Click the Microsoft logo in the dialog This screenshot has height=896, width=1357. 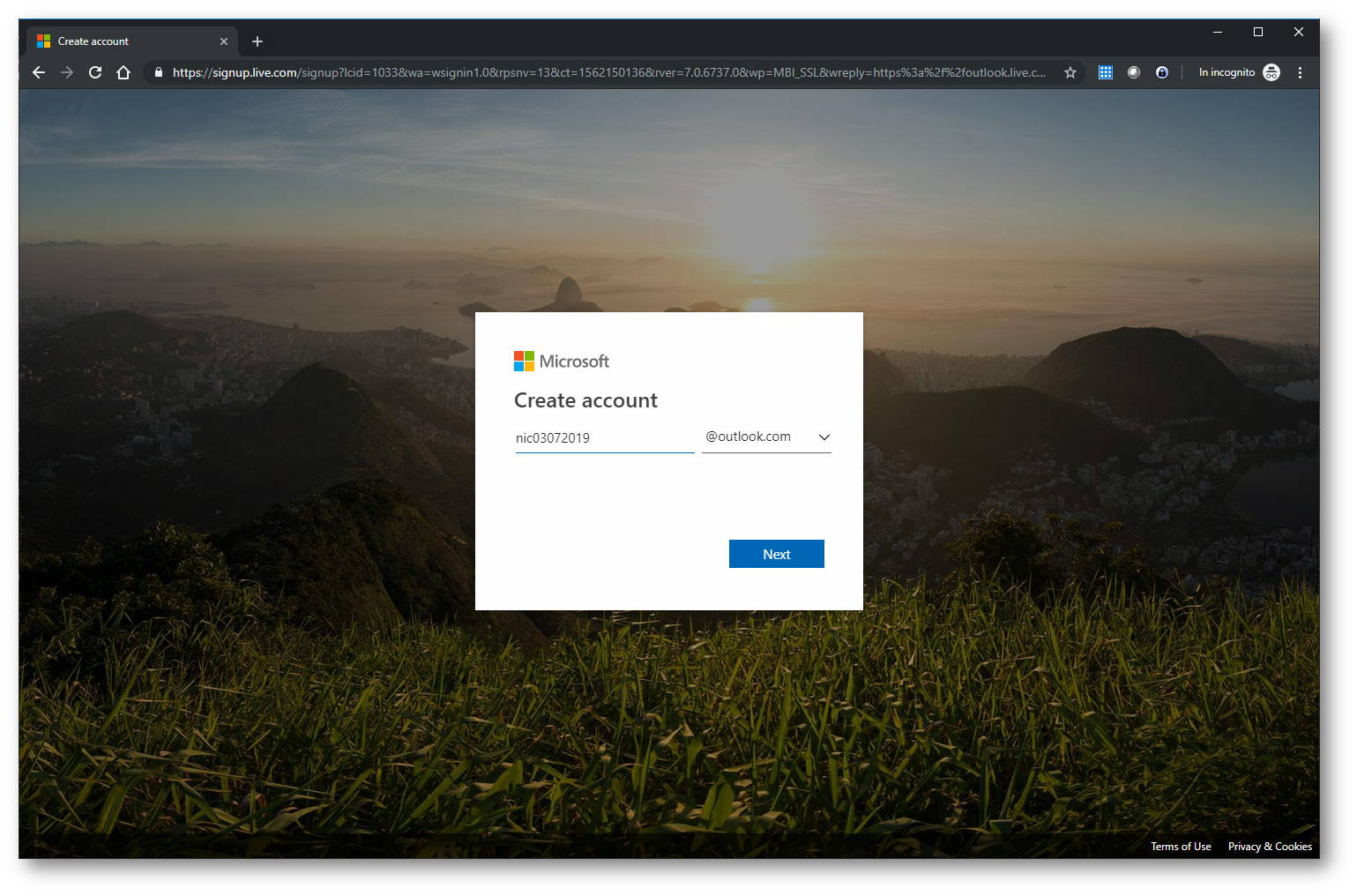(x=562, y=362)
